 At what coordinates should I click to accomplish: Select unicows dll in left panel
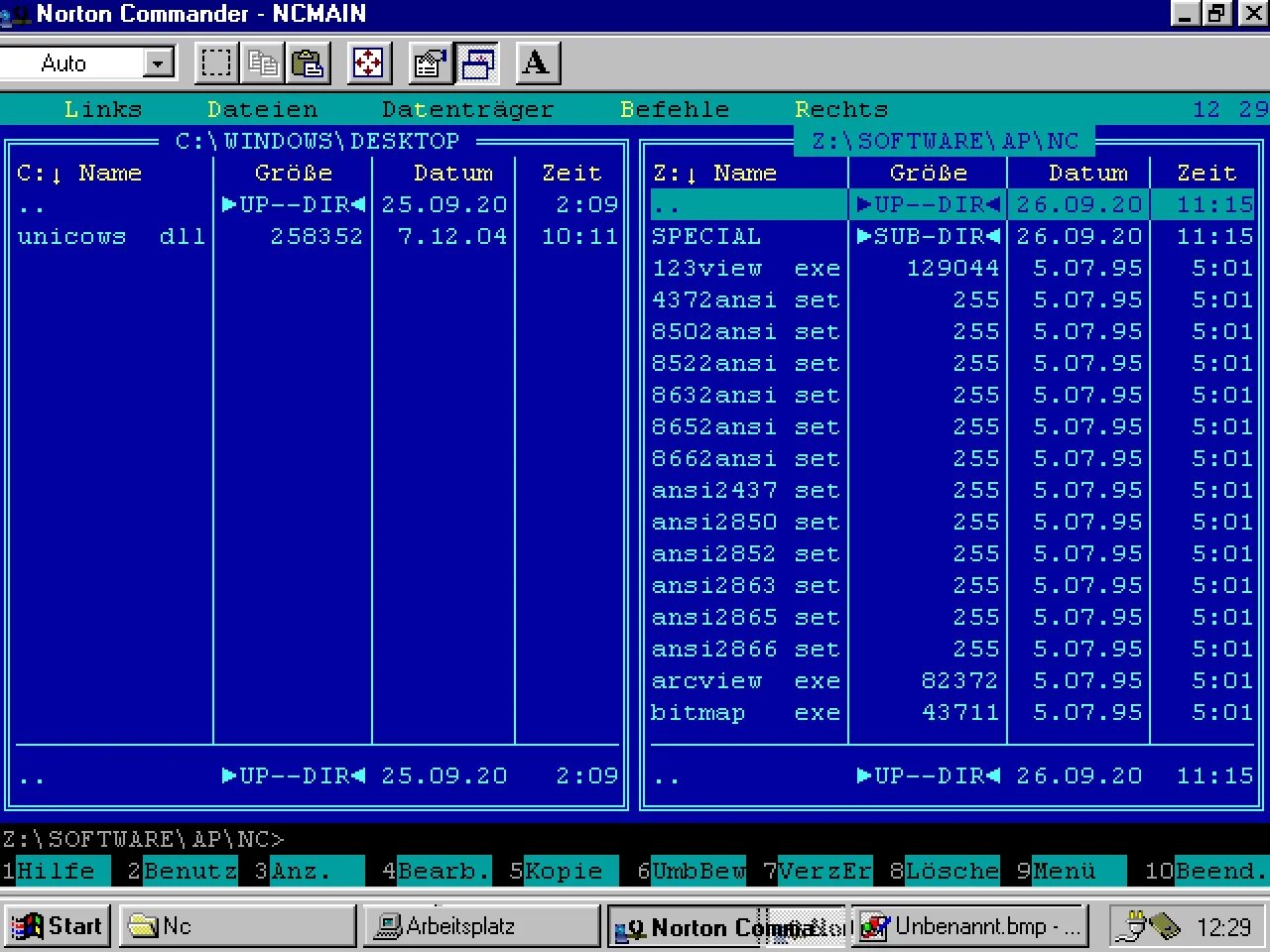(x=317, y=236)
